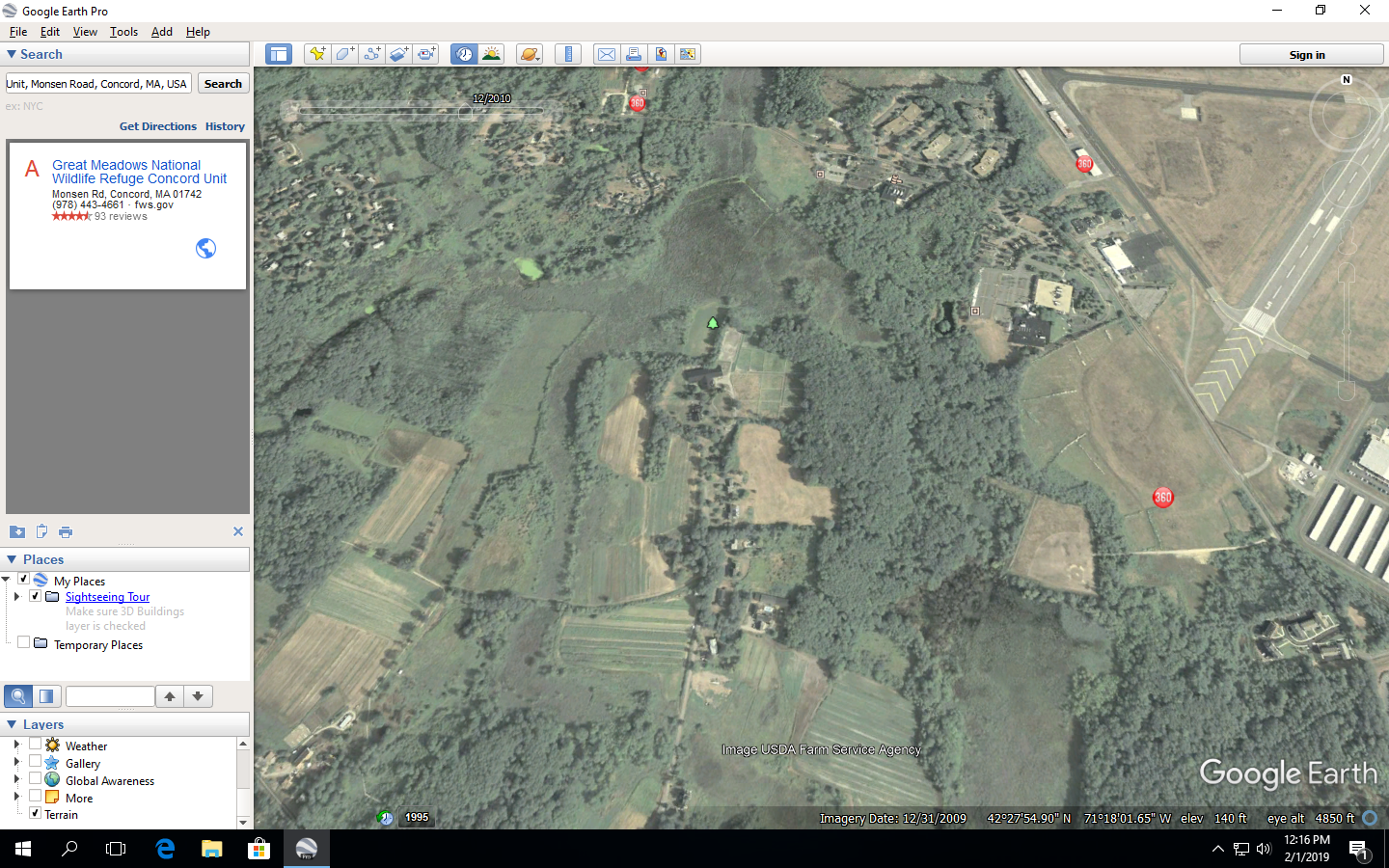This screenshot has height=868, width=1389.
Task: Enable the Weather layer checkbox
Action: (x=36, y=745)
